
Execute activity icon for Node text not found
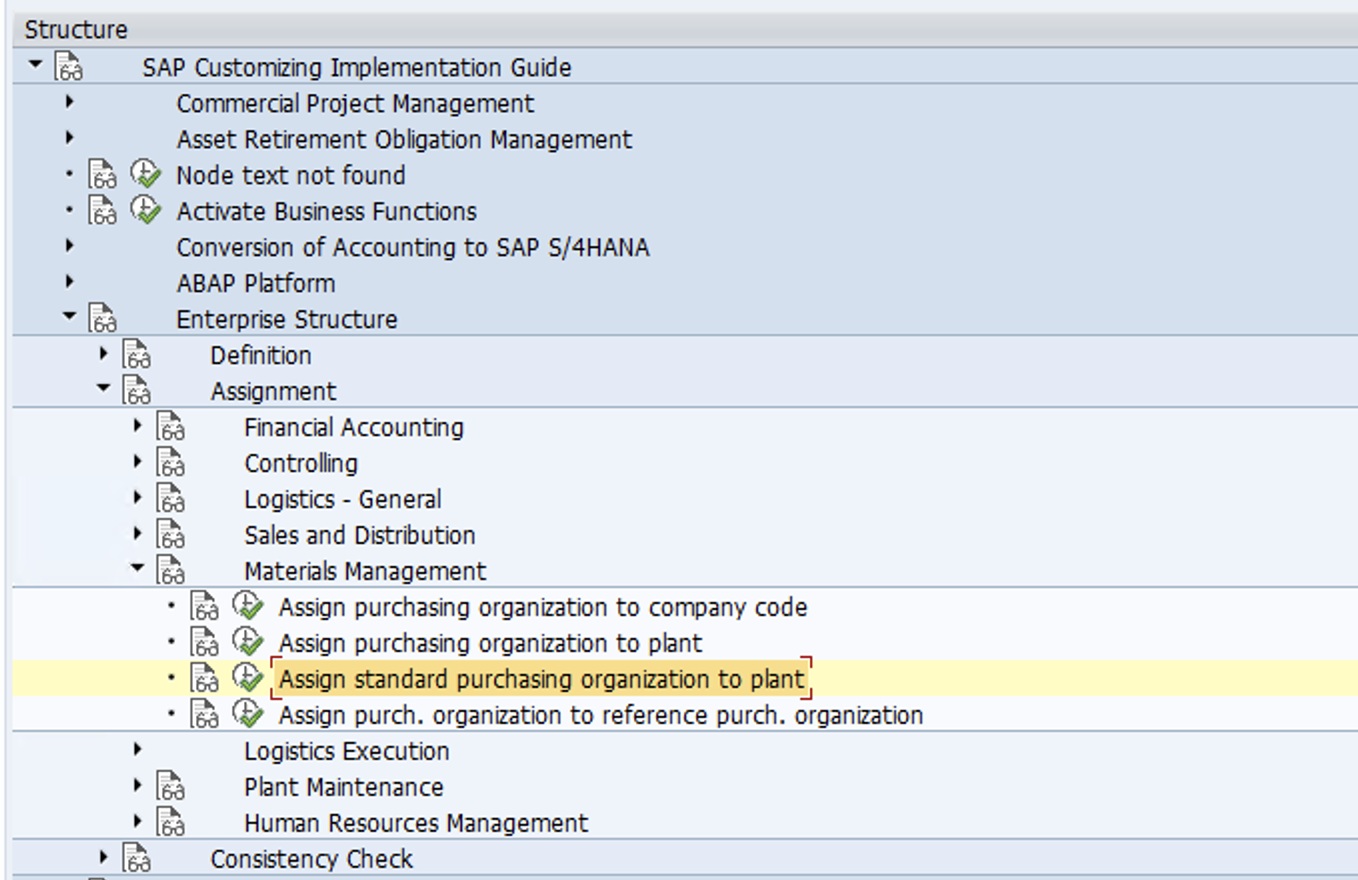coord(146,175)
